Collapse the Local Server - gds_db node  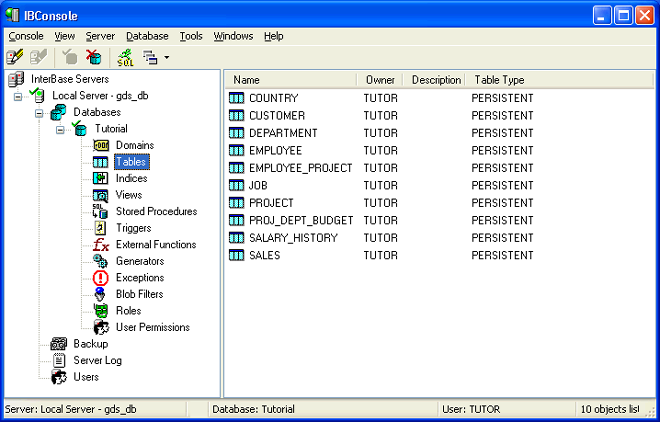click(18, 97)
